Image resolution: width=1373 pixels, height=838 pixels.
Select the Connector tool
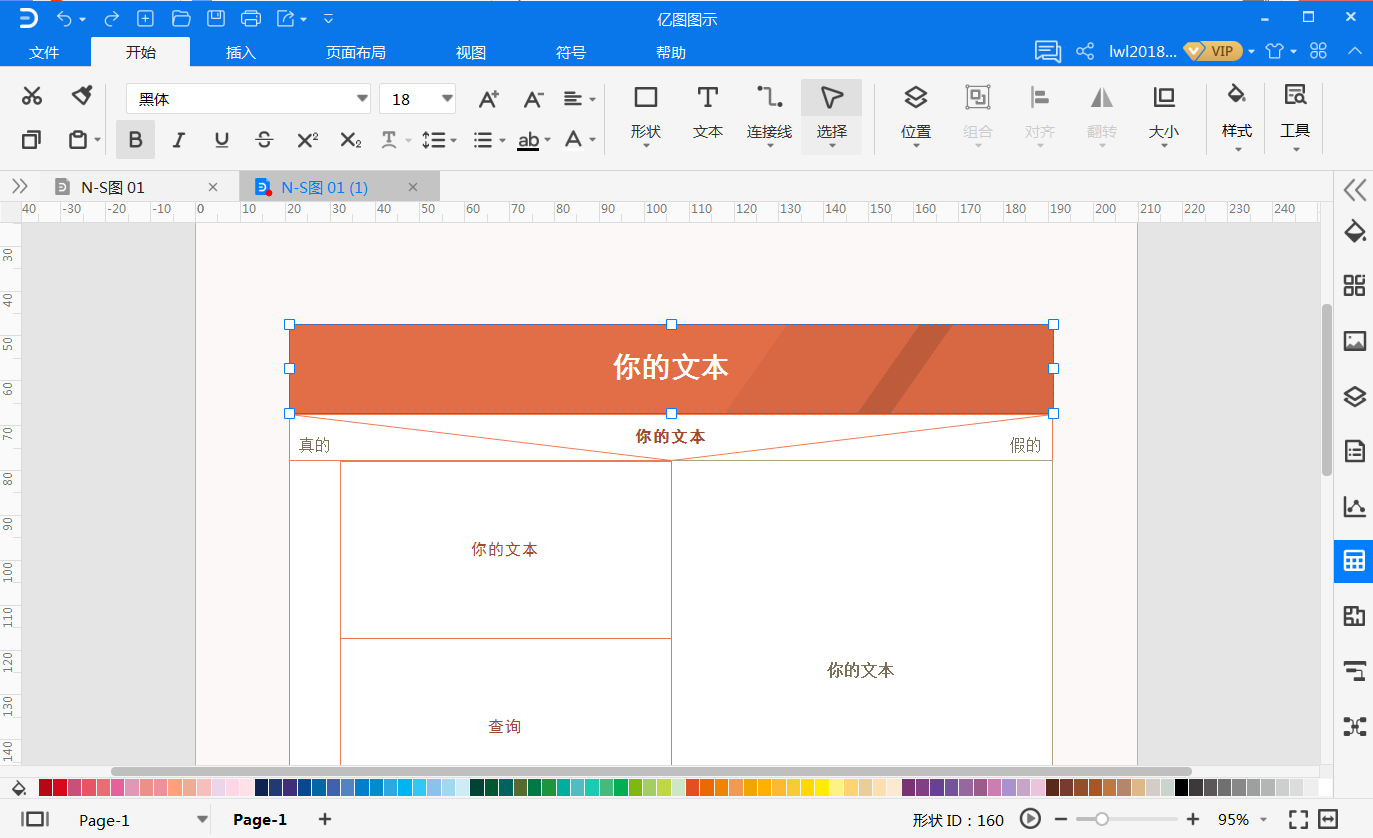tap(769, 115)
